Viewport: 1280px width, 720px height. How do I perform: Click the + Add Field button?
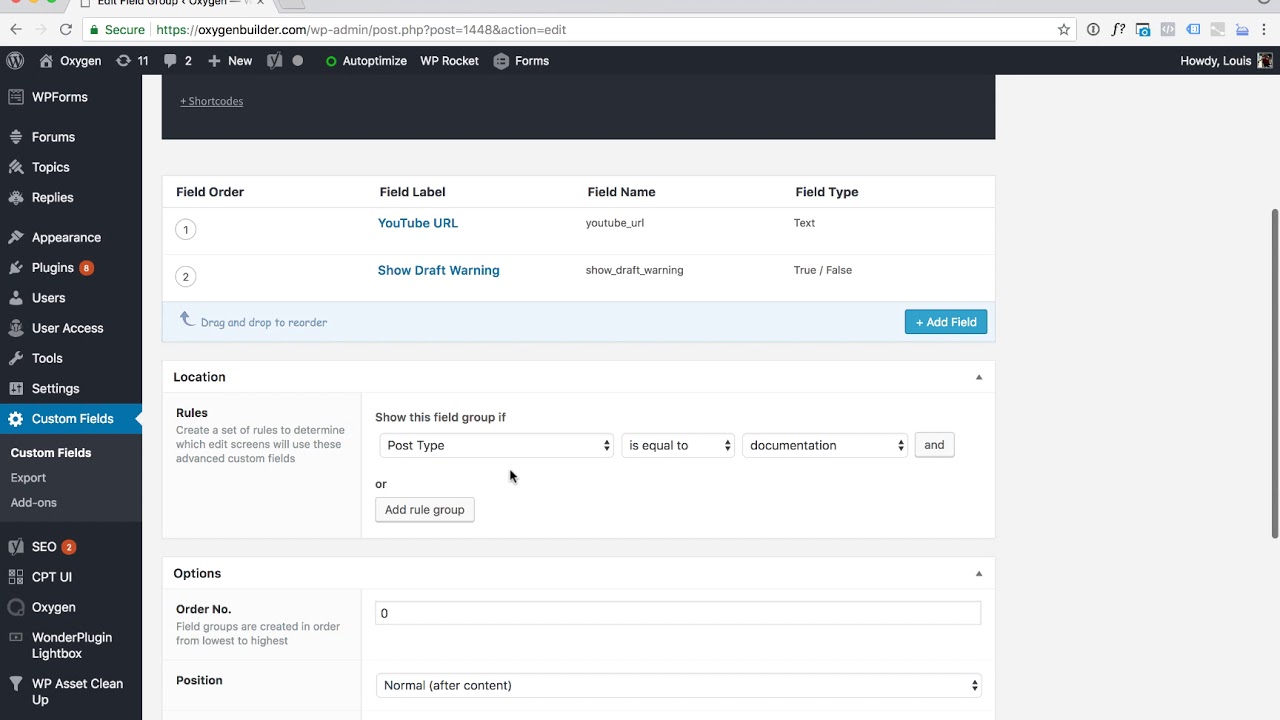pyautogui.click(x=946, y=322)
